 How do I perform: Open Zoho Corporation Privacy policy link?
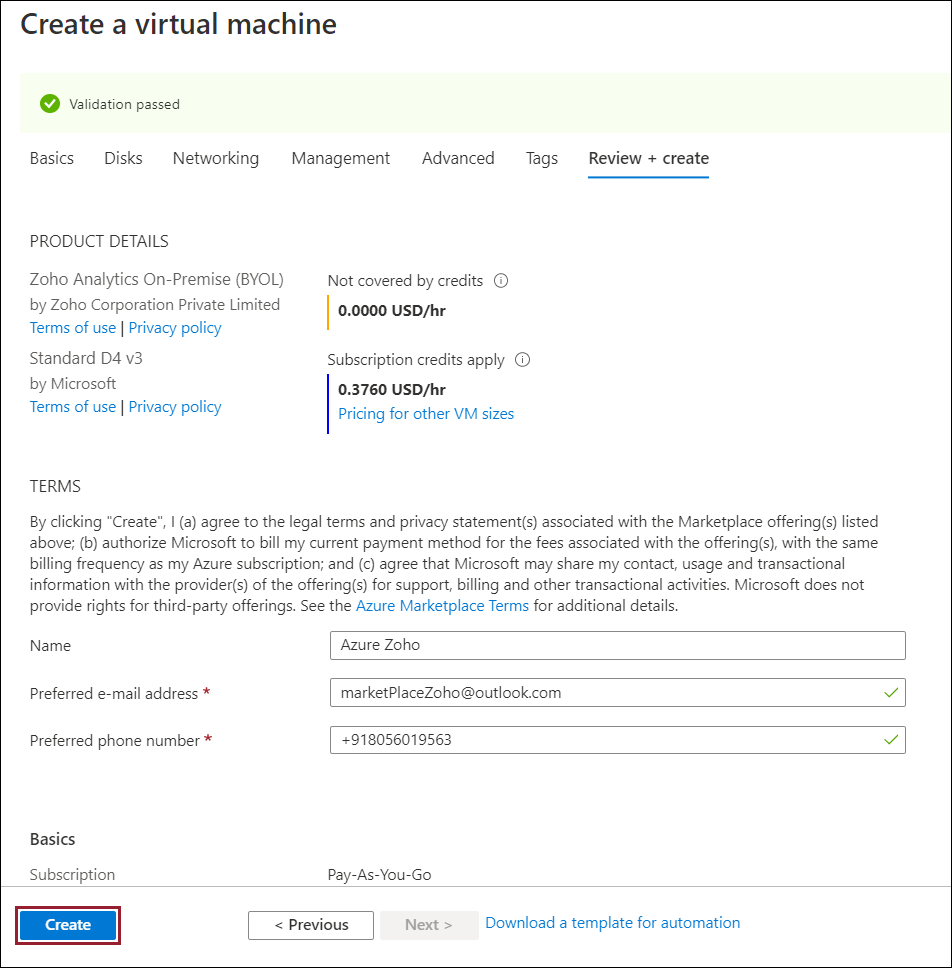click(x=175, y=328)
